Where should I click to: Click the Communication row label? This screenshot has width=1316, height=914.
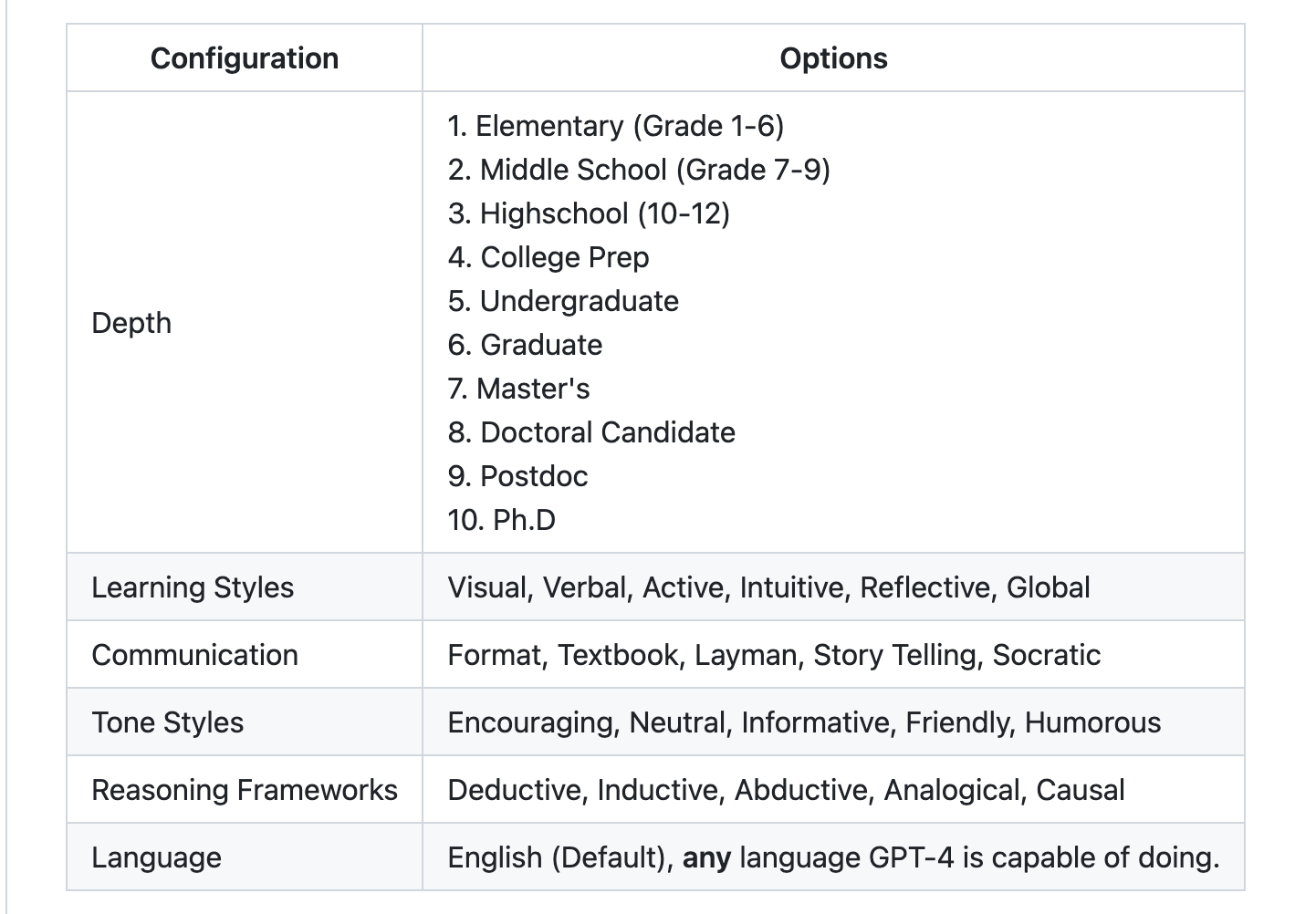194,655
